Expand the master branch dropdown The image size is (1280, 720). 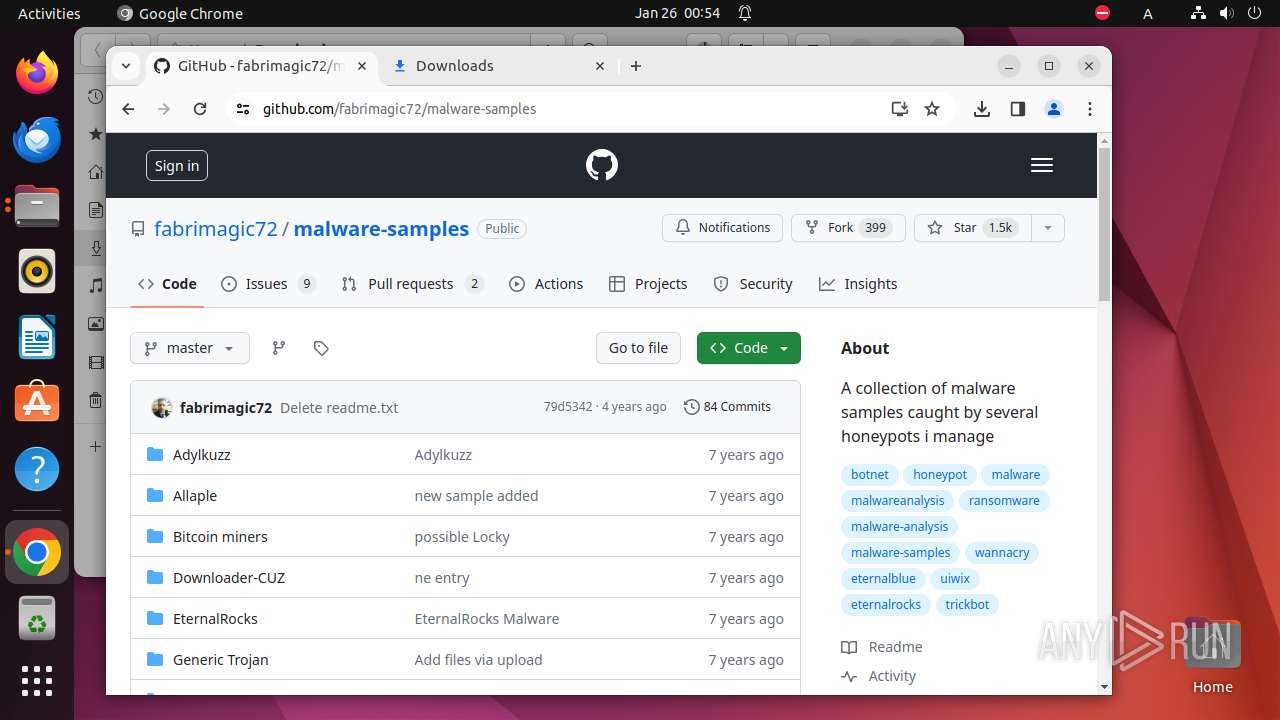point(190,348)
